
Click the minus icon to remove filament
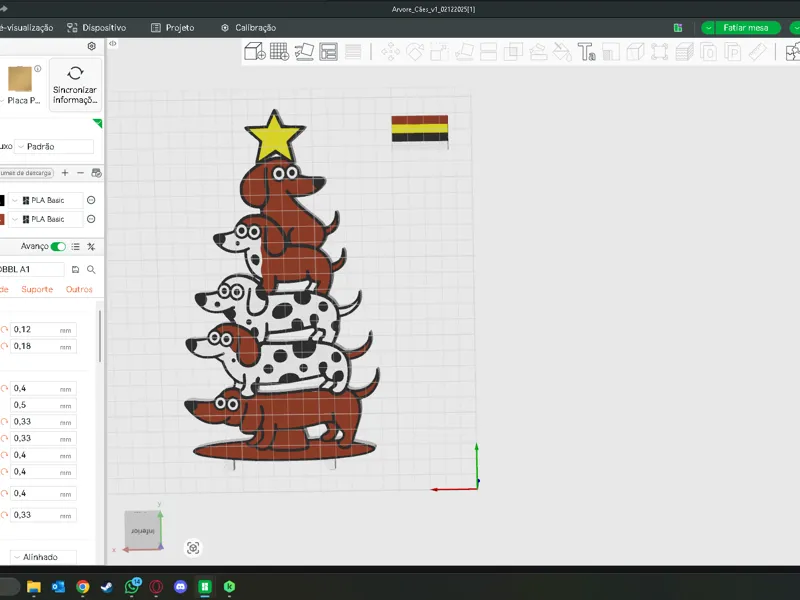point(80,173)
